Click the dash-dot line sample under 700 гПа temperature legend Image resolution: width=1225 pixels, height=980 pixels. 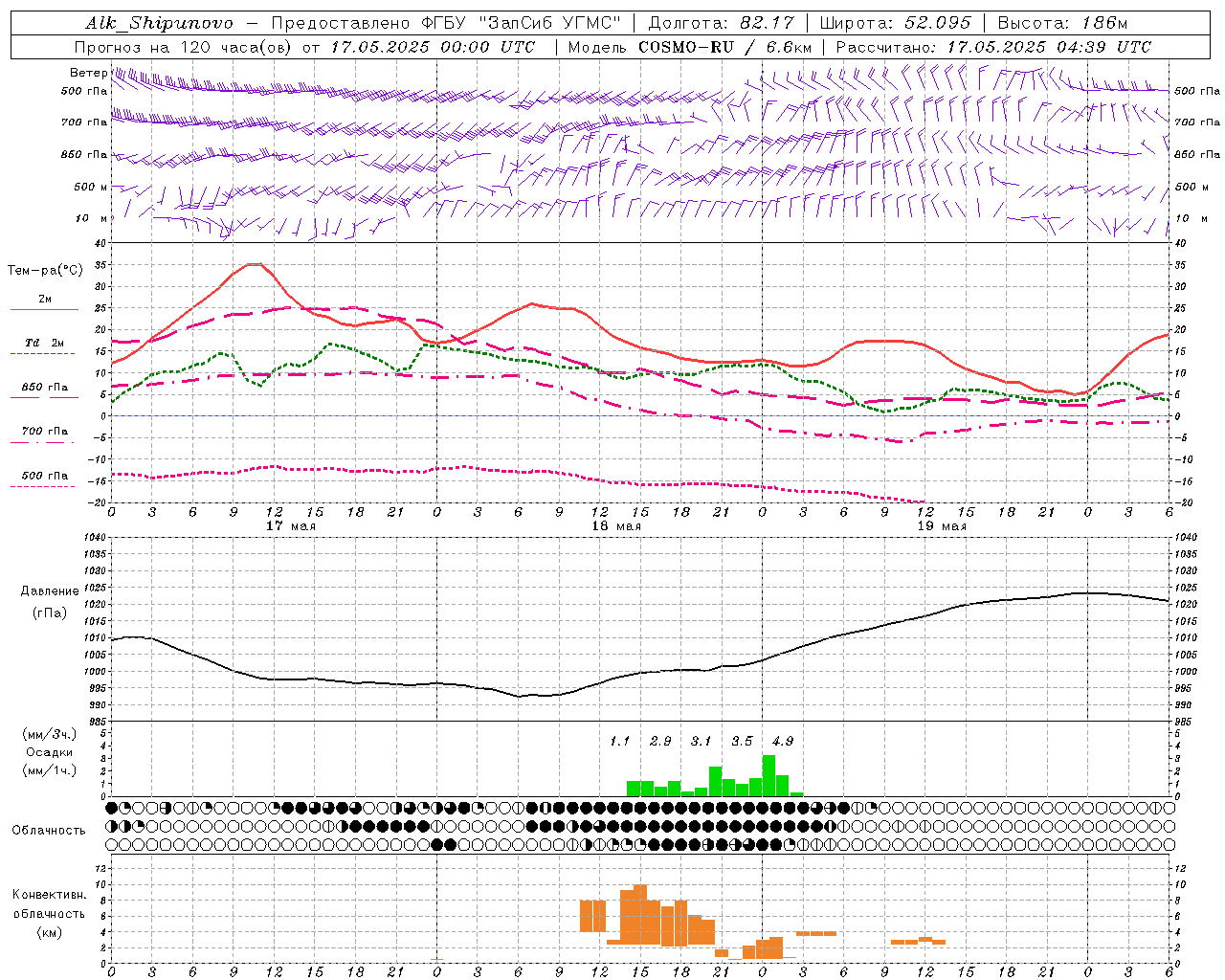click(42, 441)
